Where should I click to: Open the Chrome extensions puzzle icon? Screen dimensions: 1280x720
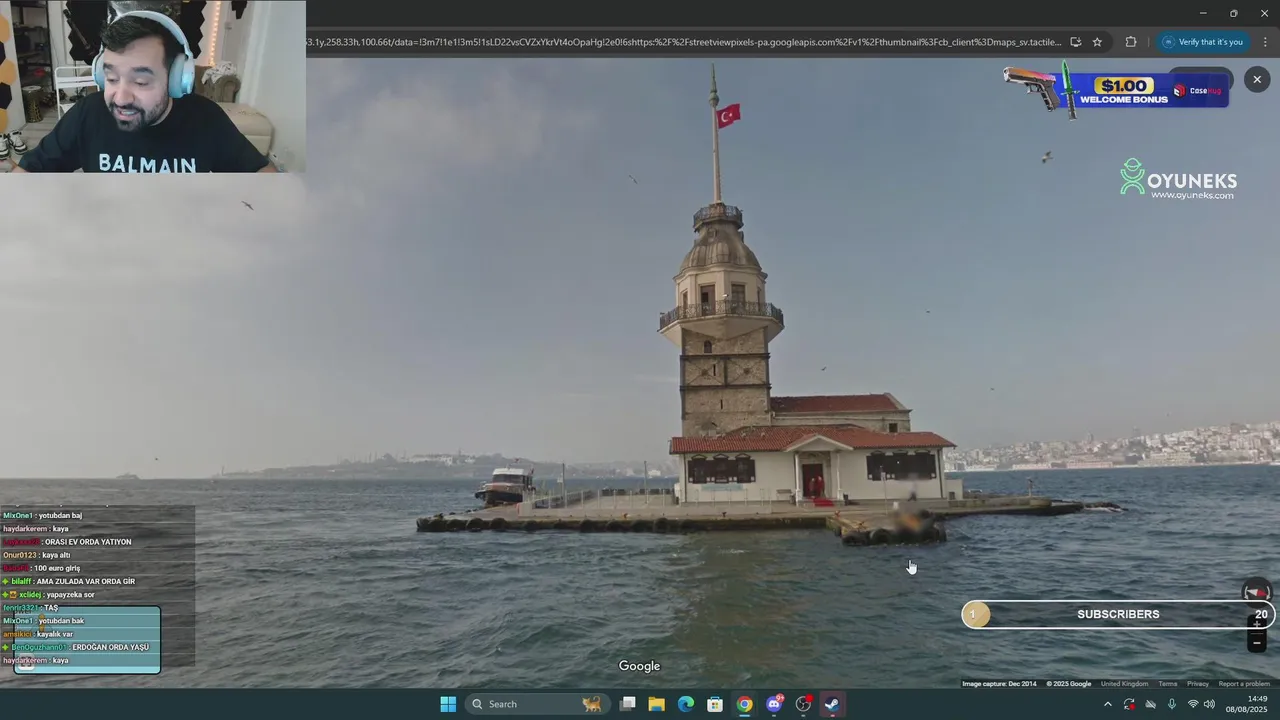pos(1131,42)
